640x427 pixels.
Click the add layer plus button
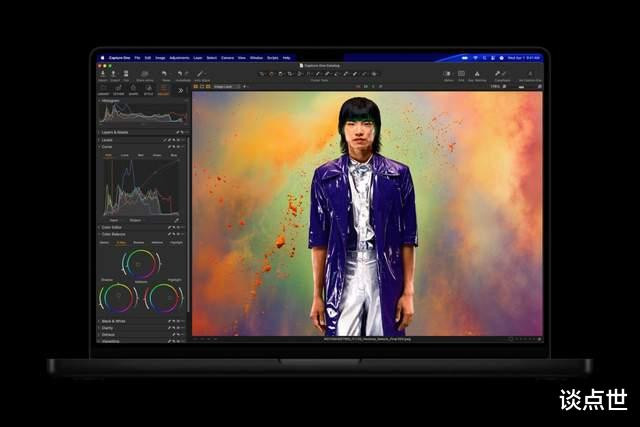click(246, 86)
